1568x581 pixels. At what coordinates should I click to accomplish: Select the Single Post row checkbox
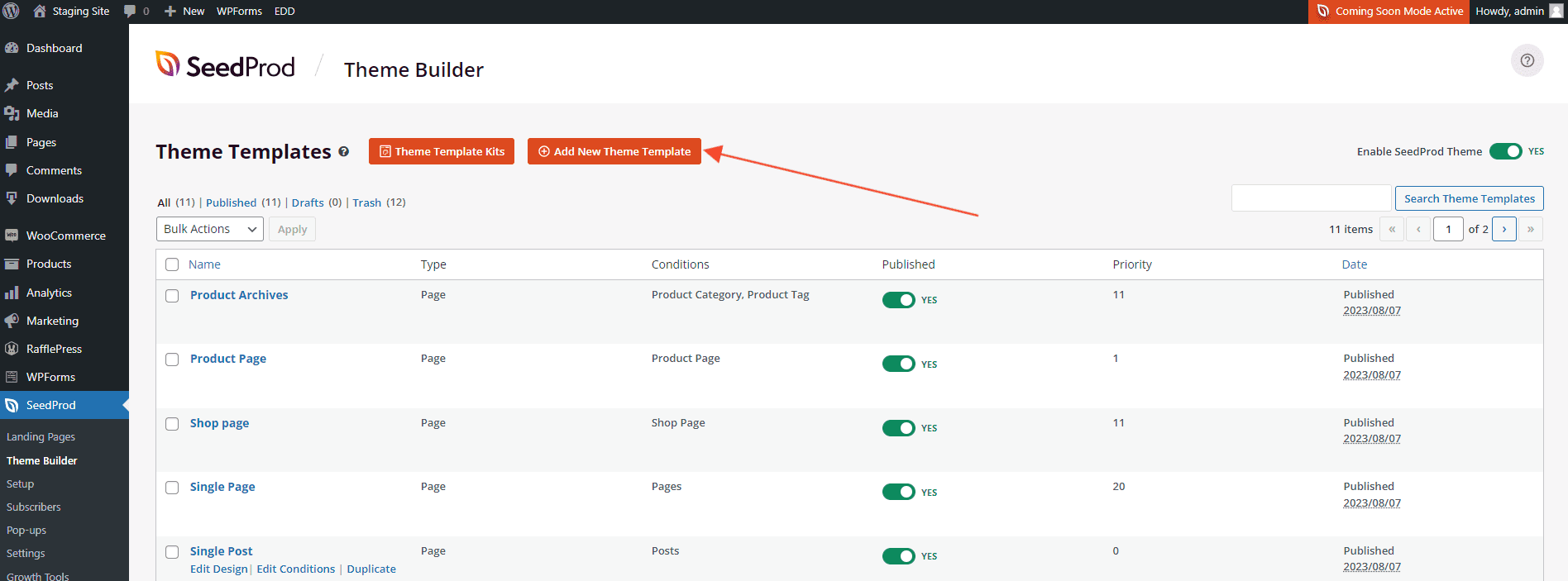click(172, 552)
